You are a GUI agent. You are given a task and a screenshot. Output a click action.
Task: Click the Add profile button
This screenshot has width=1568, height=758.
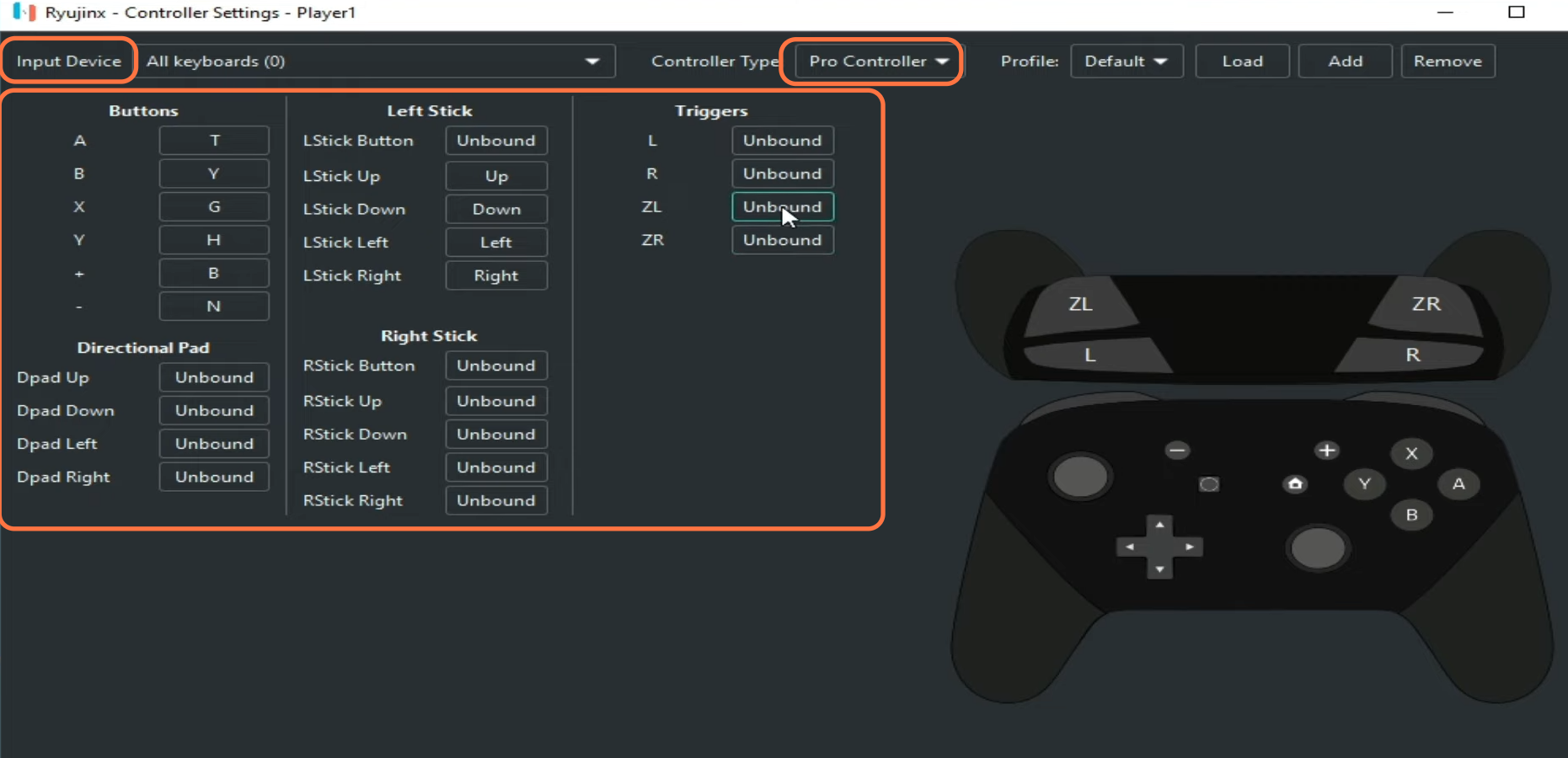click(1346, 61)
